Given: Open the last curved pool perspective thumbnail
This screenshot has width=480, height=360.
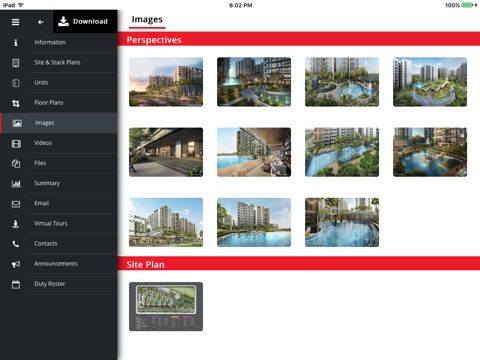Looking at the screenshot, I should point(342,222).
